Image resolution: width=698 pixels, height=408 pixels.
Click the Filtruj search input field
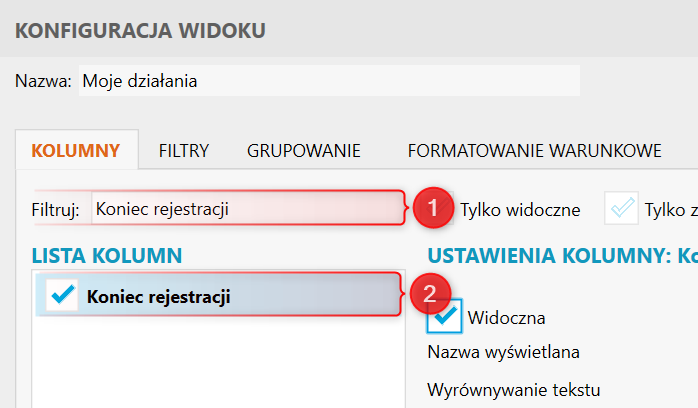coord(246,209)
